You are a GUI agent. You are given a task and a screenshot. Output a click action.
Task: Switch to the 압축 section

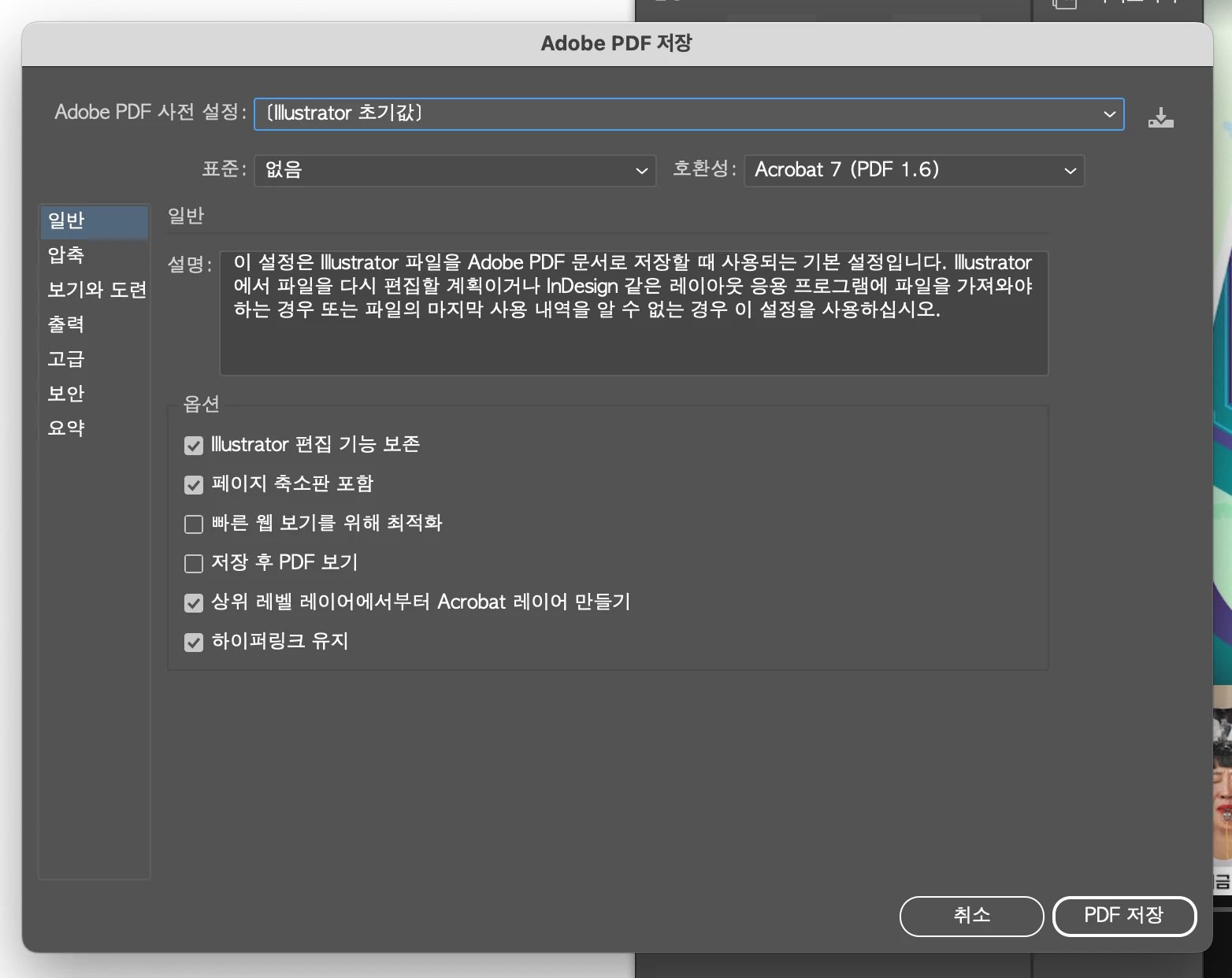[x=95, y=255]
